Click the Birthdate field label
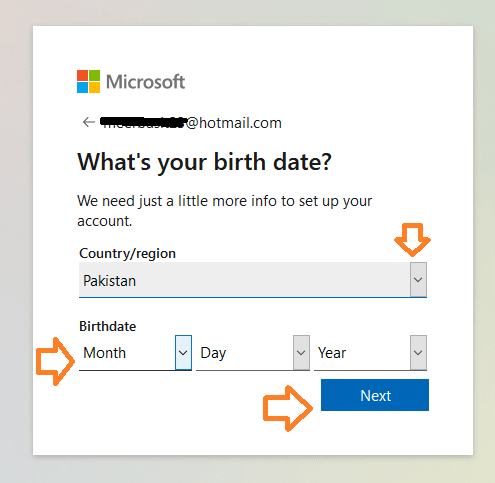Viewport: 495px width, 483px height. (107, 326)
